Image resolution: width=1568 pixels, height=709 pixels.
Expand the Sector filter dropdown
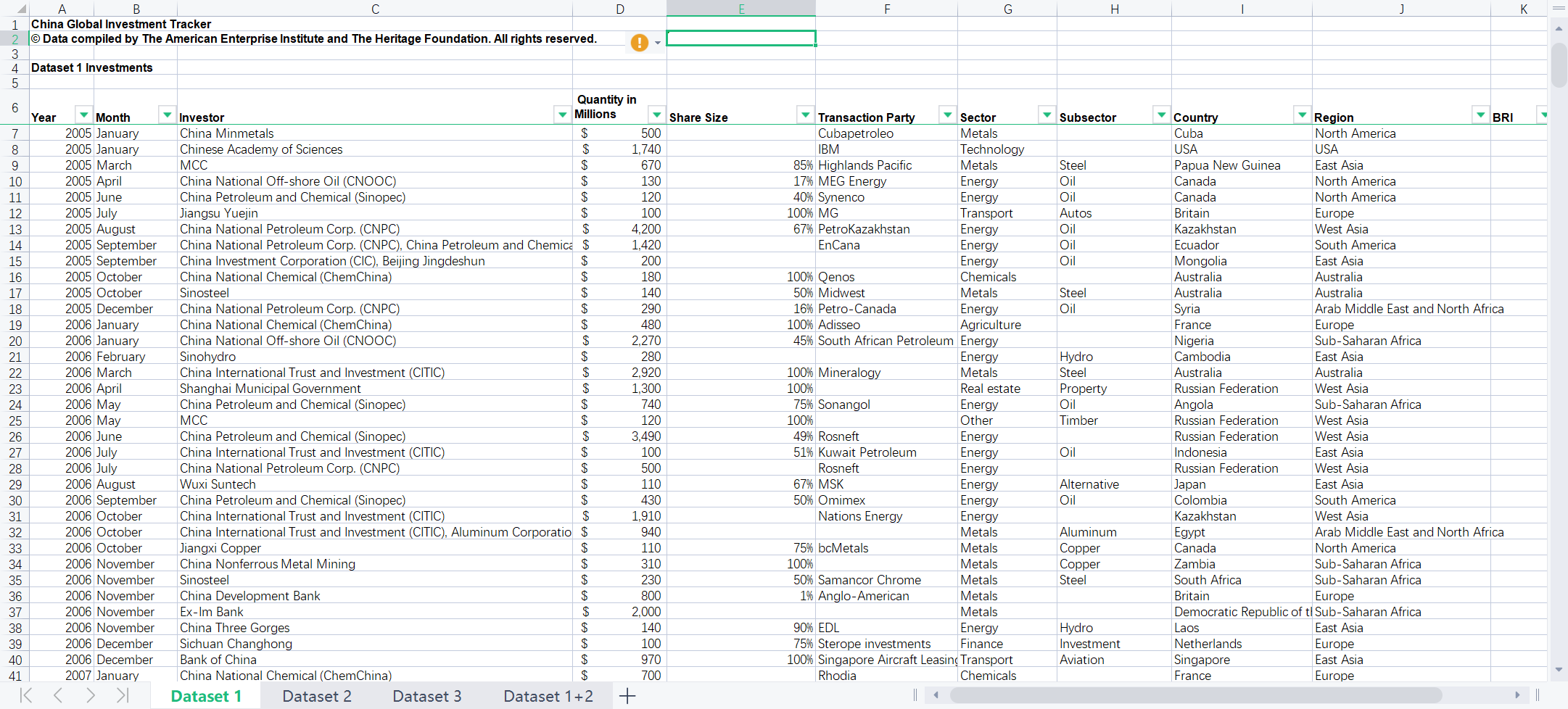(1047, 115)
